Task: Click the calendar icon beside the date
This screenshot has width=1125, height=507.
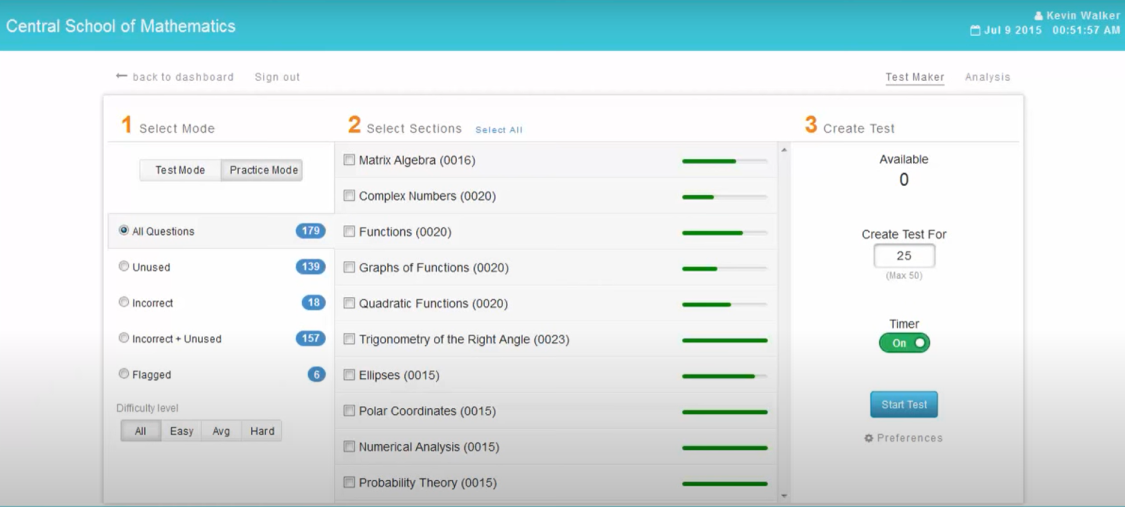Action: [x=975, y=31]
